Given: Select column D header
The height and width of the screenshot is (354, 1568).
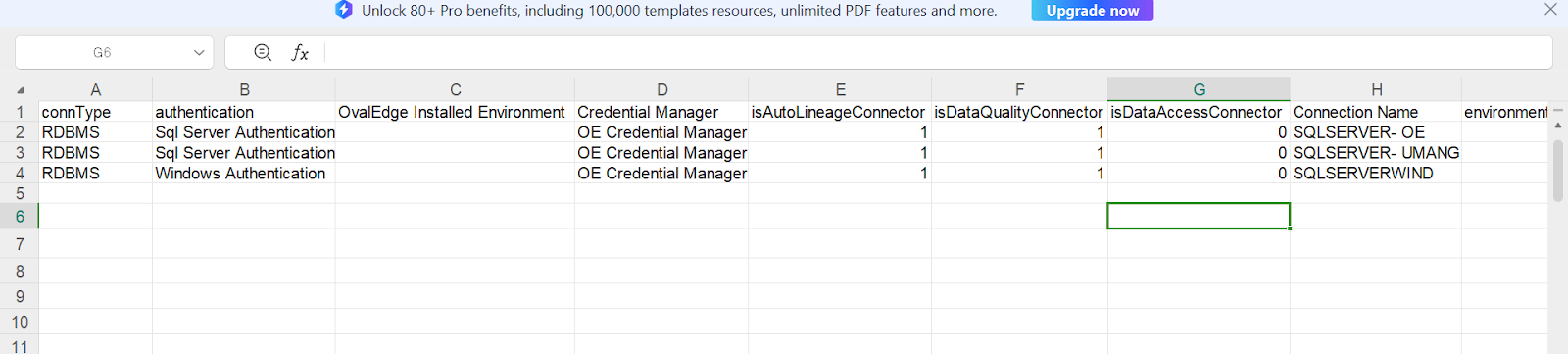Looking at the screenshot, I should point(661,89).
